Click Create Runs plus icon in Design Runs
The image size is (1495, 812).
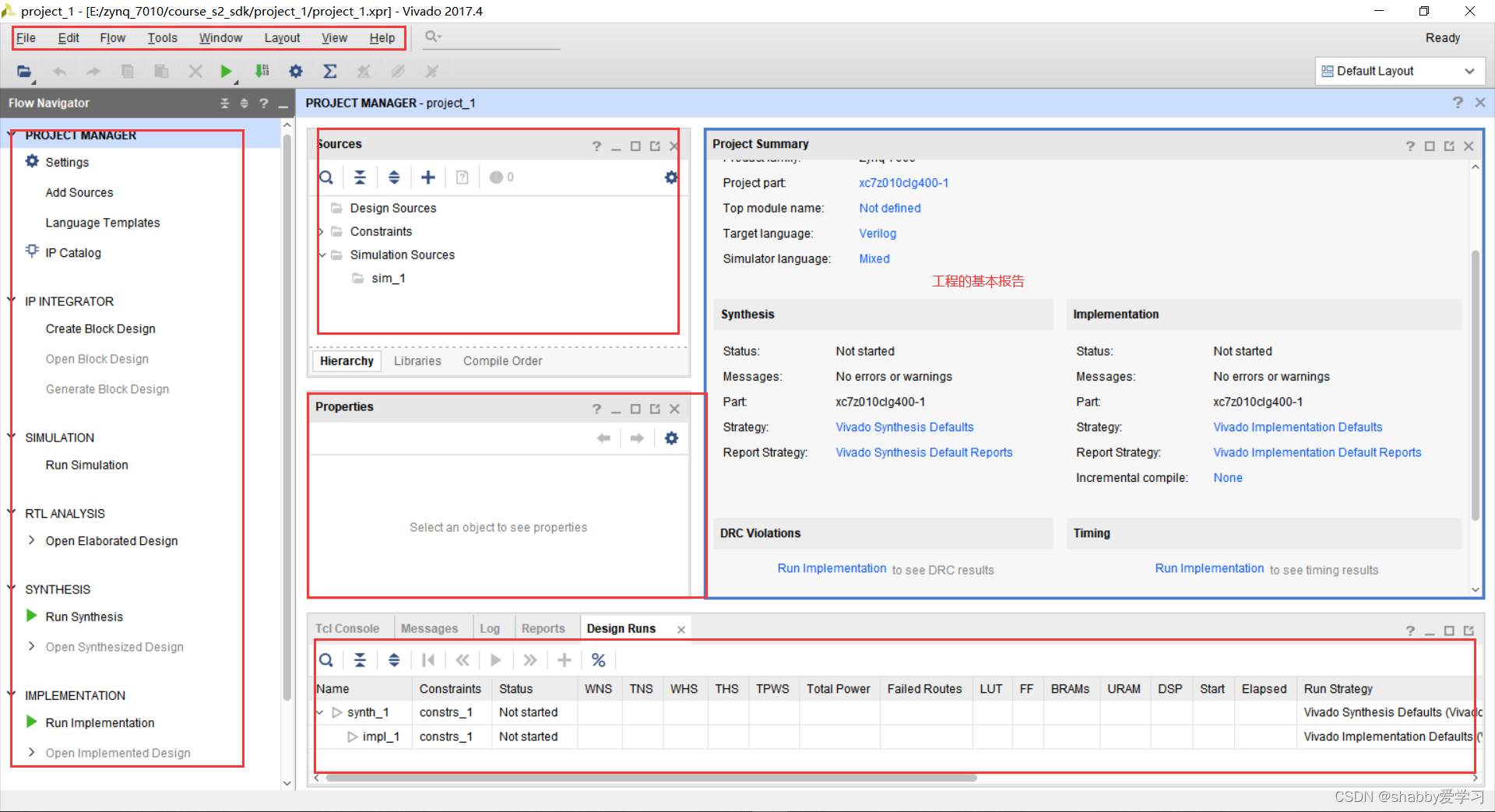(x=565, y=660)
